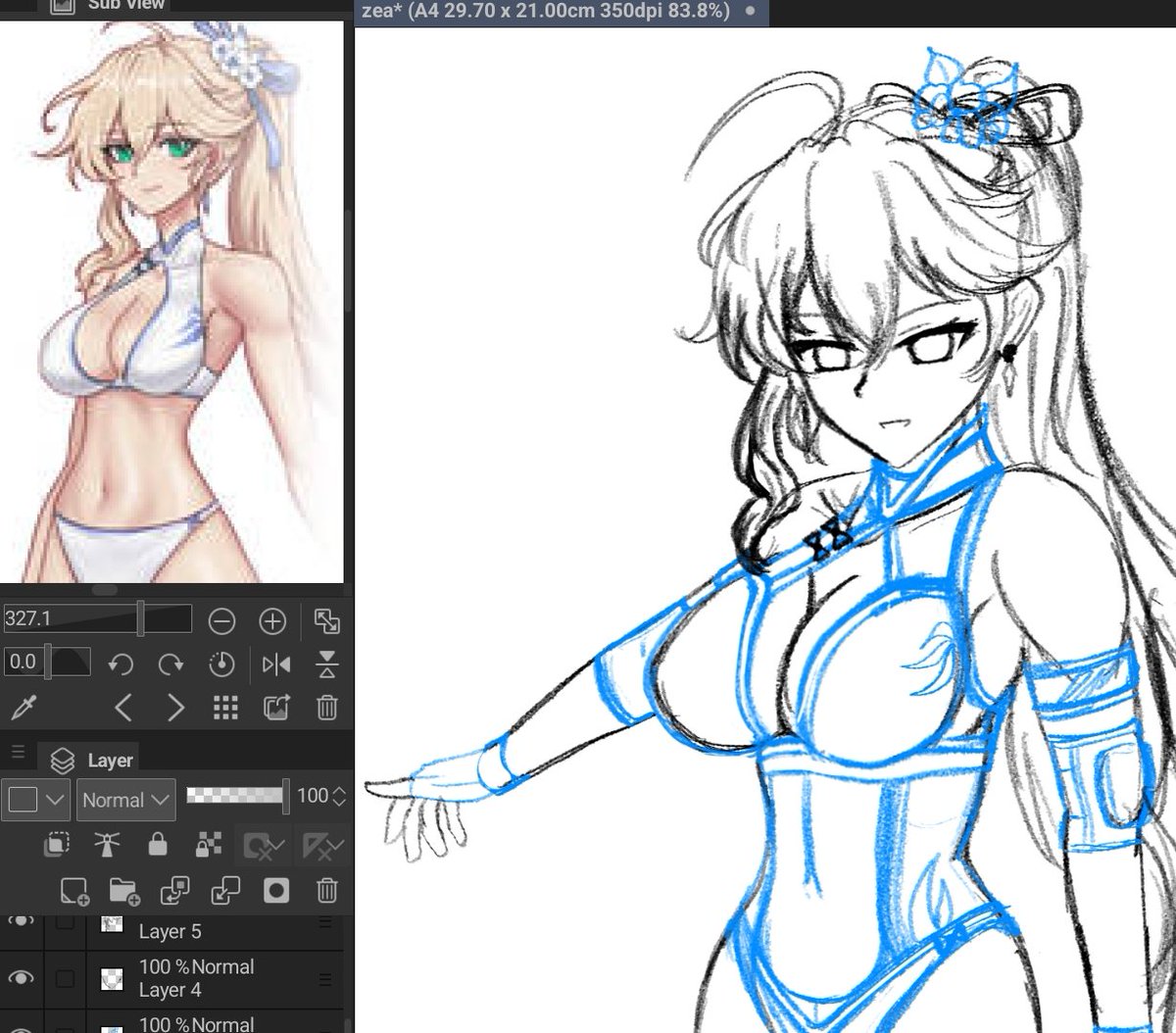Toggle clip to layer below
The height and width of the screenshot is (1033, 1176).
click(x=58, y=843)
